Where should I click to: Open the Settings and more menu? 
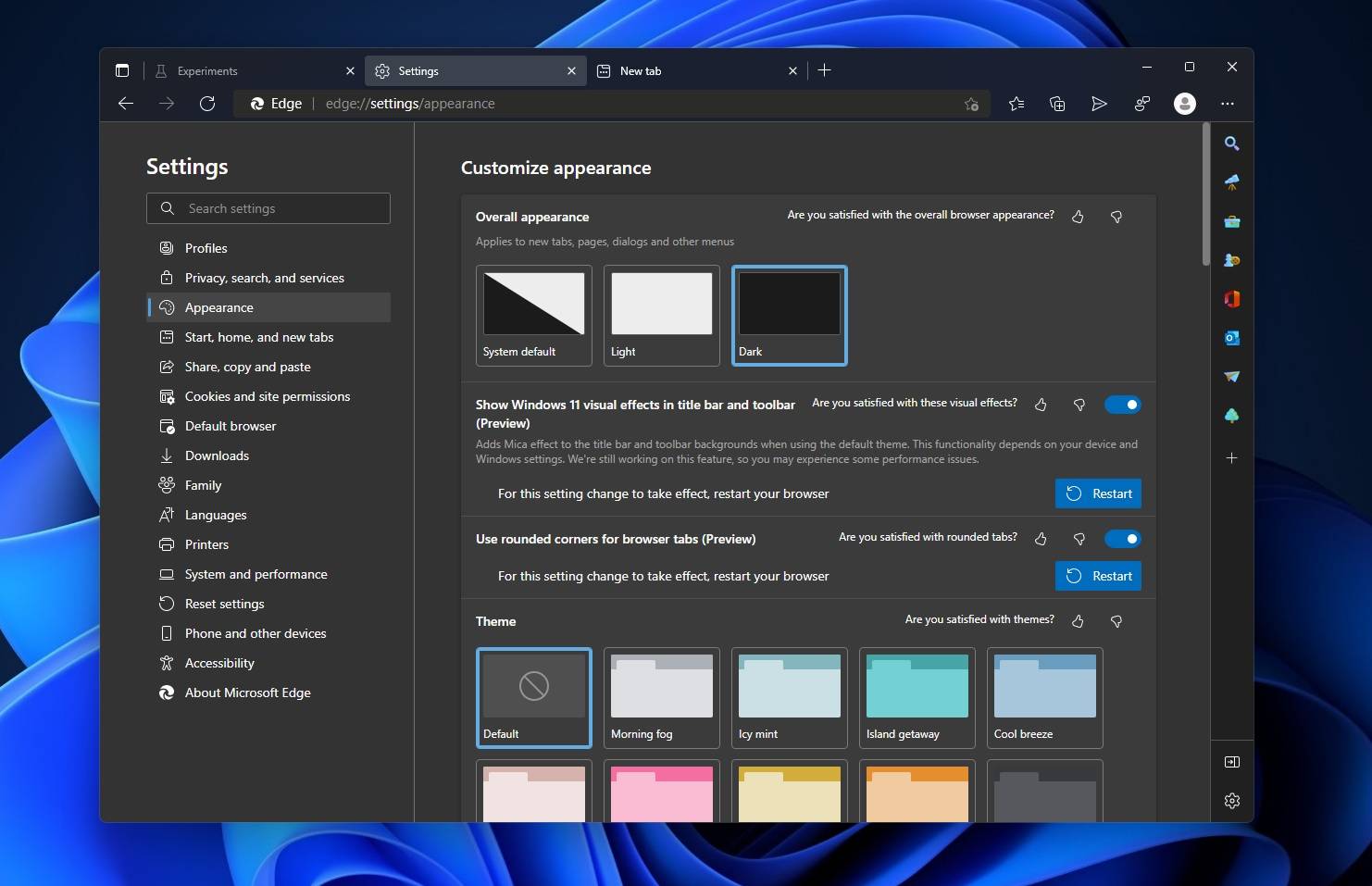[x=1229, y=104]
